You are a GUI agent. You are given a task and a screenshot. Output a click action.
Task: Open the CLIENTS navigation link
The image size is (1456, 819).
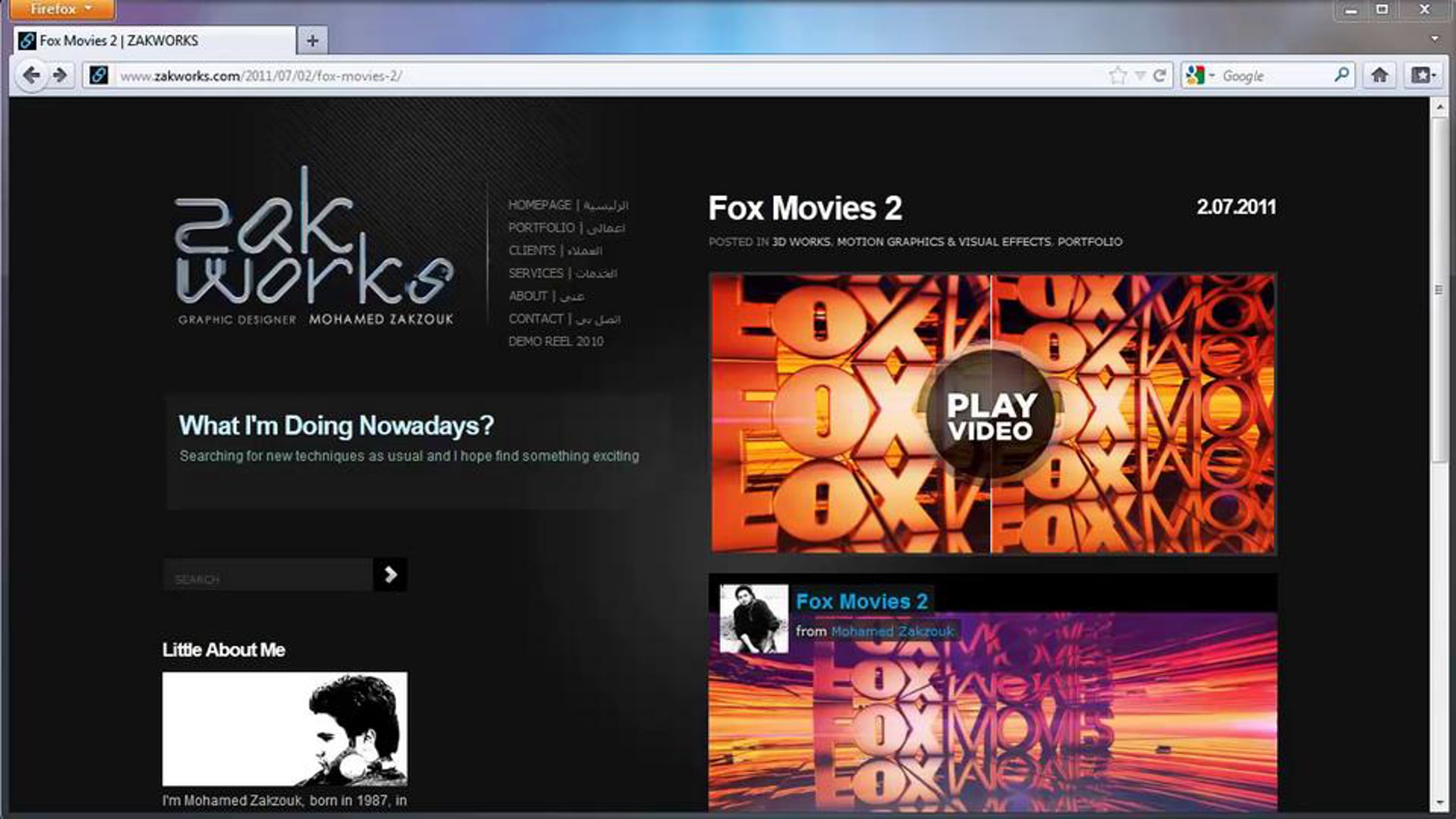[x=556, y=251]
